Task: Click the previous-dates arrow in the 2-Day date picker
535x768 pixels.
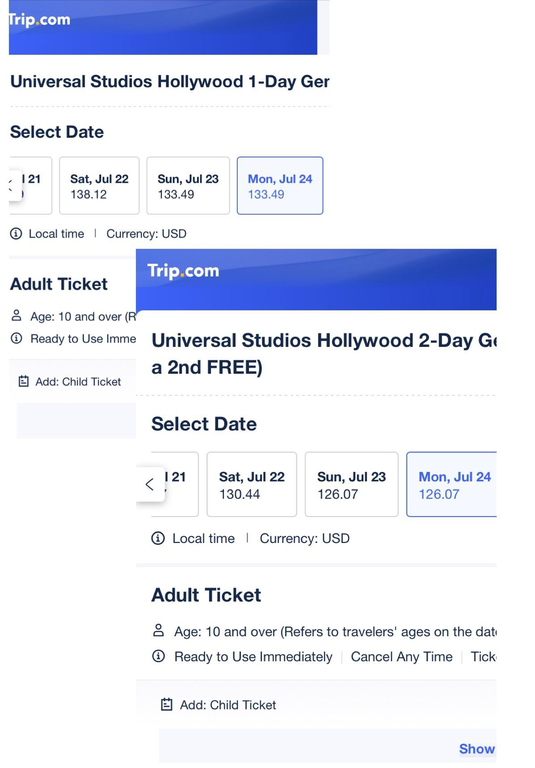Action: 150,484
